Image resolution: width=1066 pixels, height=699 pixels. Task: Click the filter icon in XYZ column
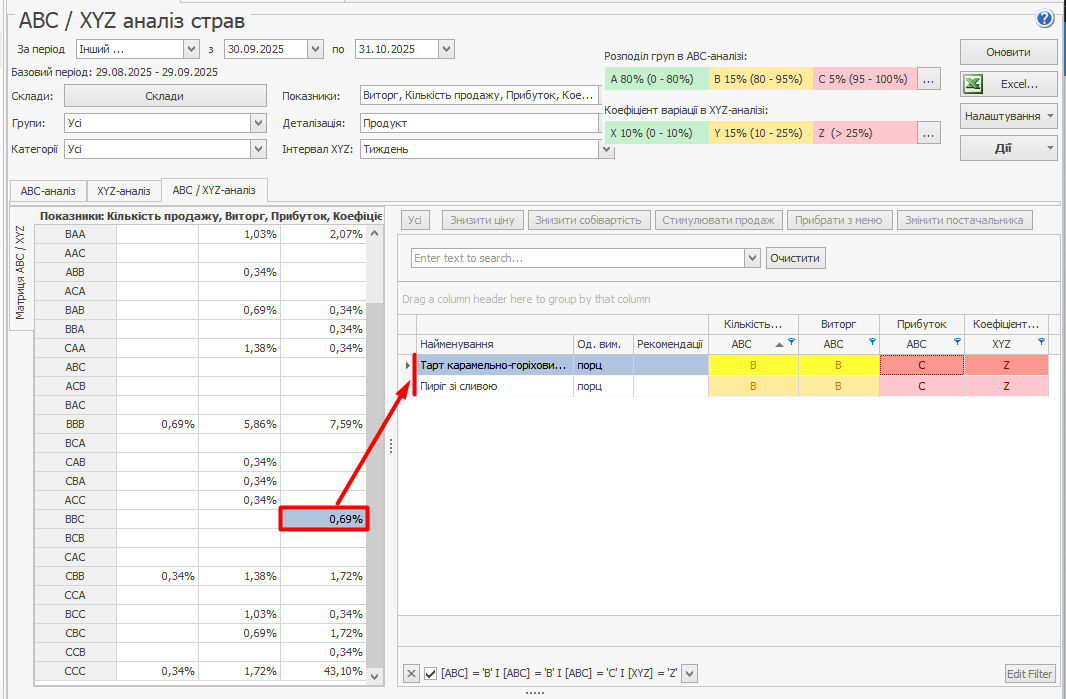[x=1041, y=342]
